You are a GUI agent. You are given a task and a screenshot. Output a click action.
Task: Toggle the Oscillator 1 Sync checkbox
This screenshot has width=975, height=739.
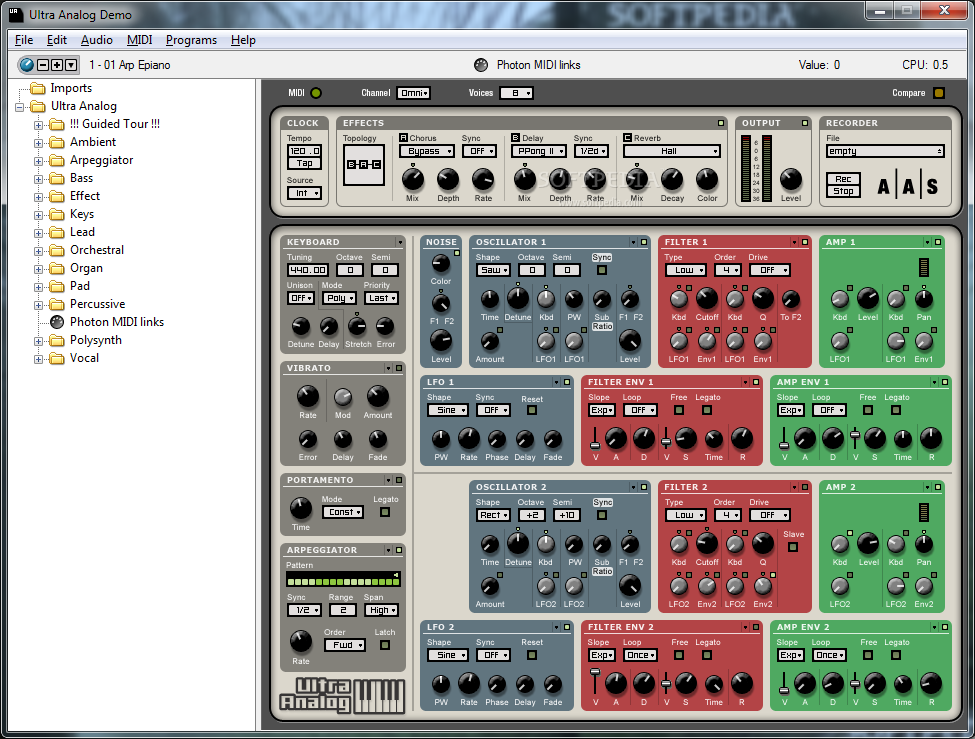tap(602, 270)
